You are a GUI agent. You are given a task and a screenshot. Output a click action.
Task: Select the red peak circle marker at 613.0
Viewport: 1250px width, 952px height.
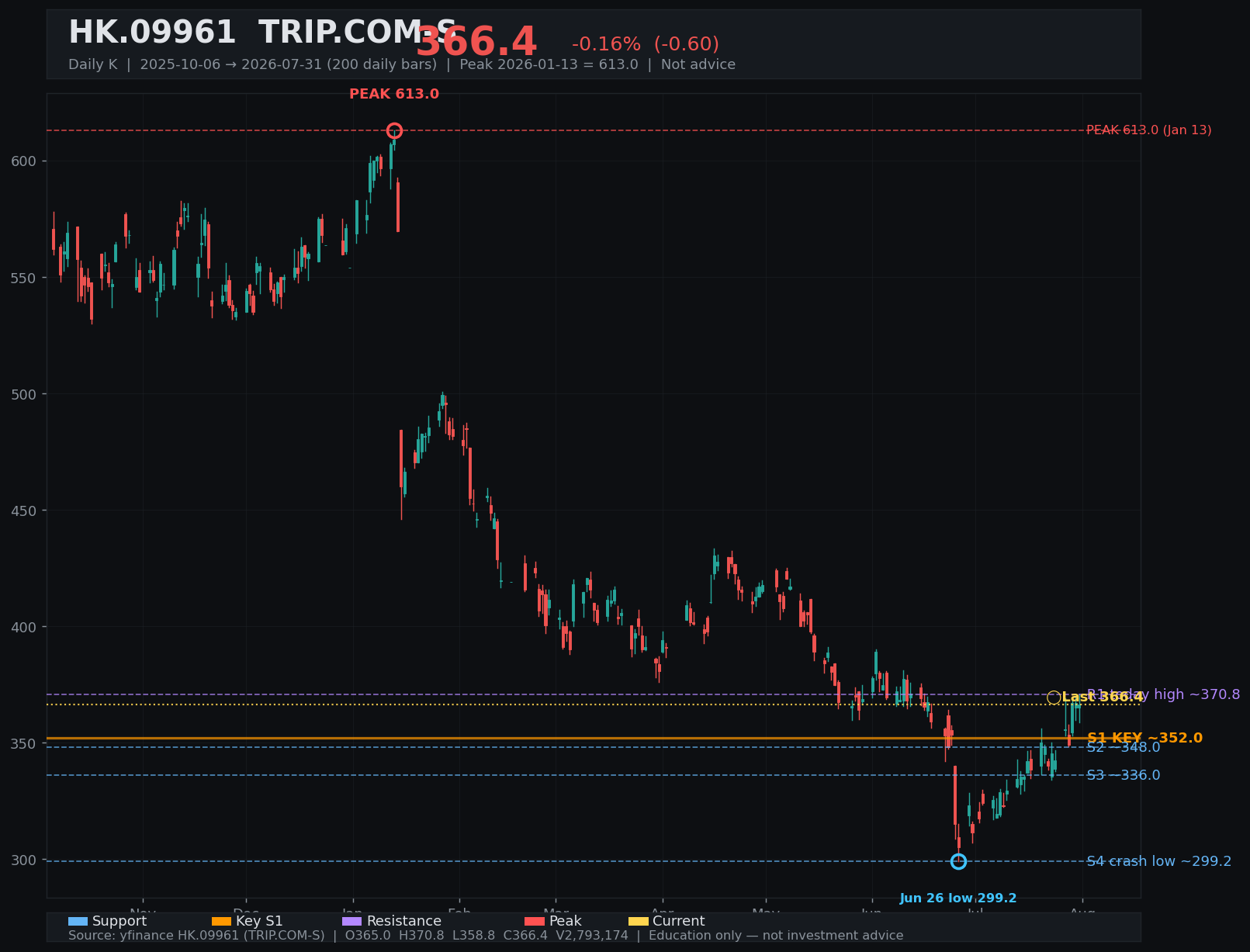pos(394,130)
